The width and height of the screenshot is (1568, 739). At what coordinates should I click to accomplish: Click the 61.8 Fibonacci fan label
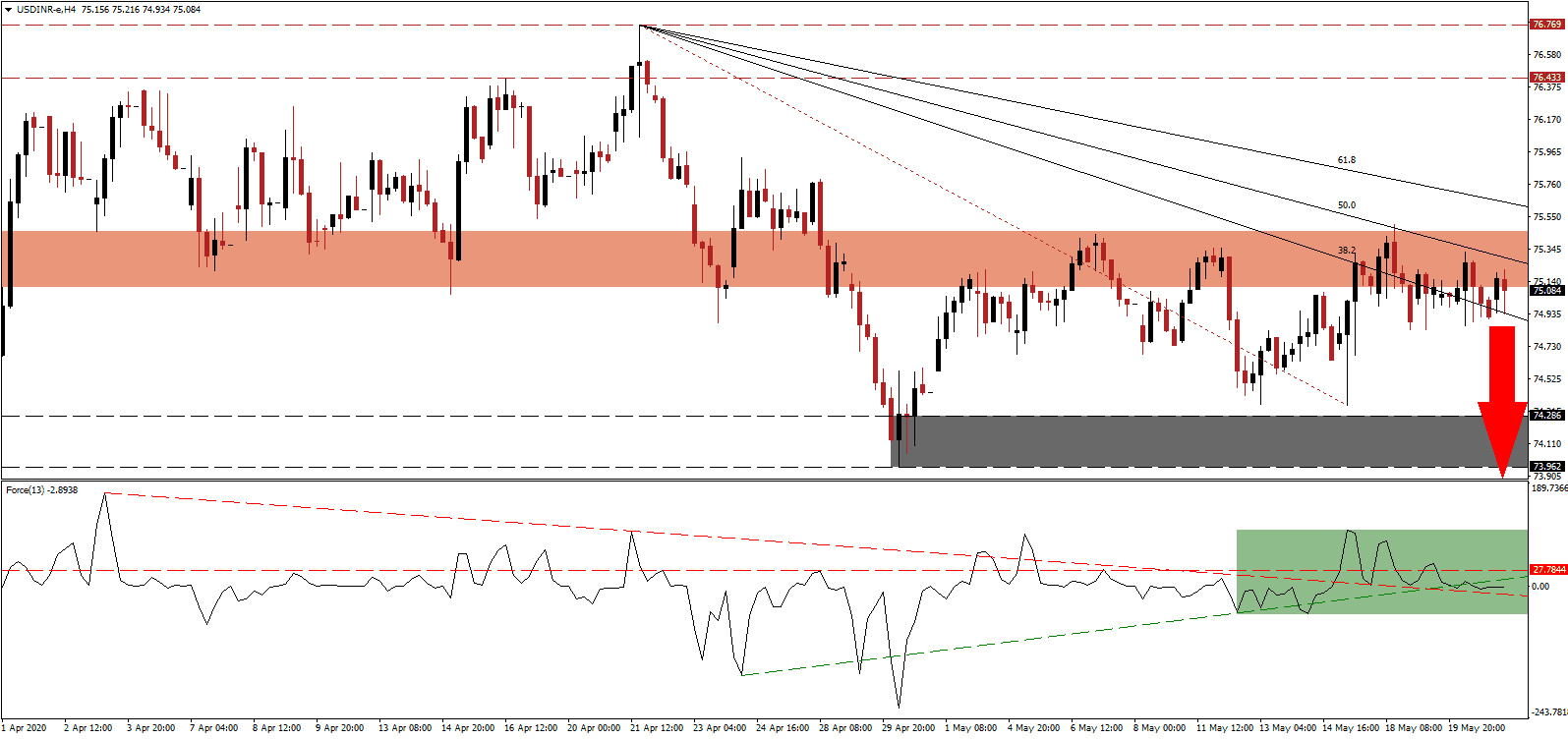pyautogui.click(x=1346, y=159)
